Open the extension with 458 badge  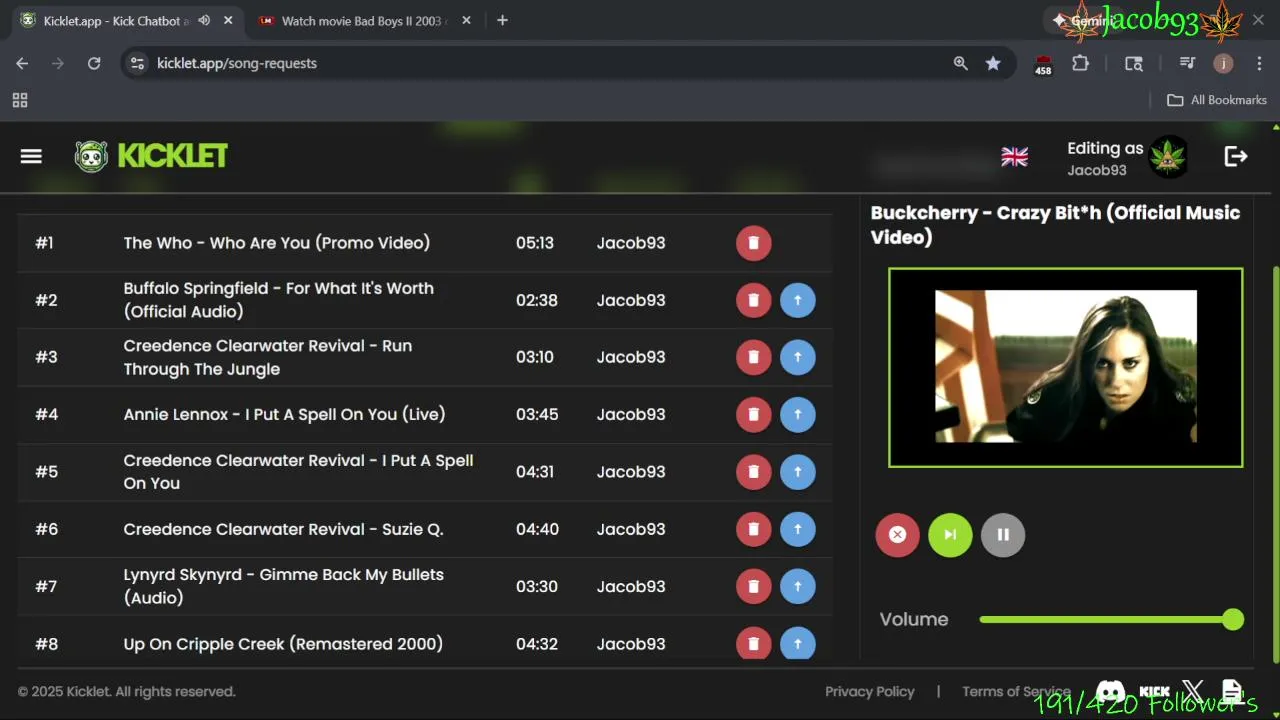pyautogui.click(x=1043, y=65)
